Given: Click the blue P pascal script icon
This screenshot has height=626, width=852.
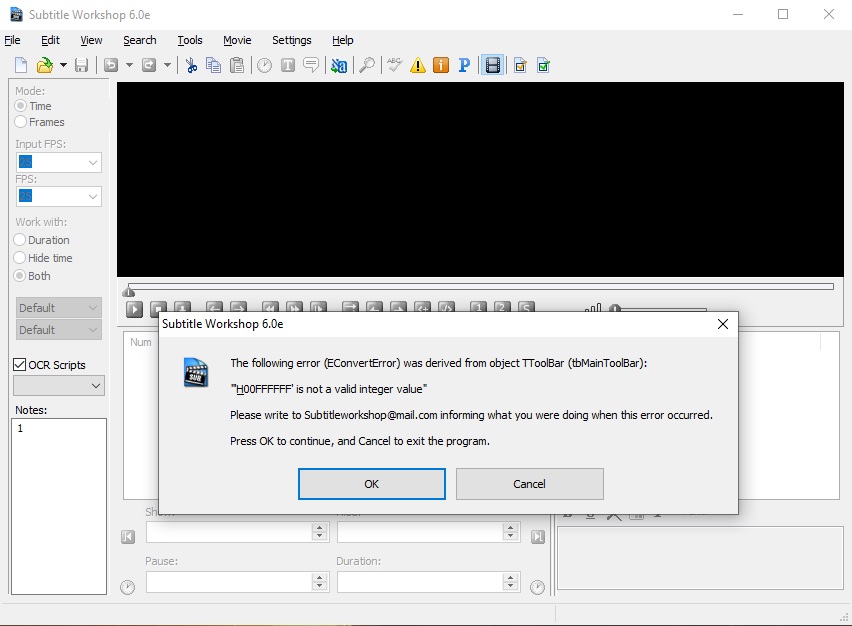Looking at the screenshot, I should click(464, 66).
